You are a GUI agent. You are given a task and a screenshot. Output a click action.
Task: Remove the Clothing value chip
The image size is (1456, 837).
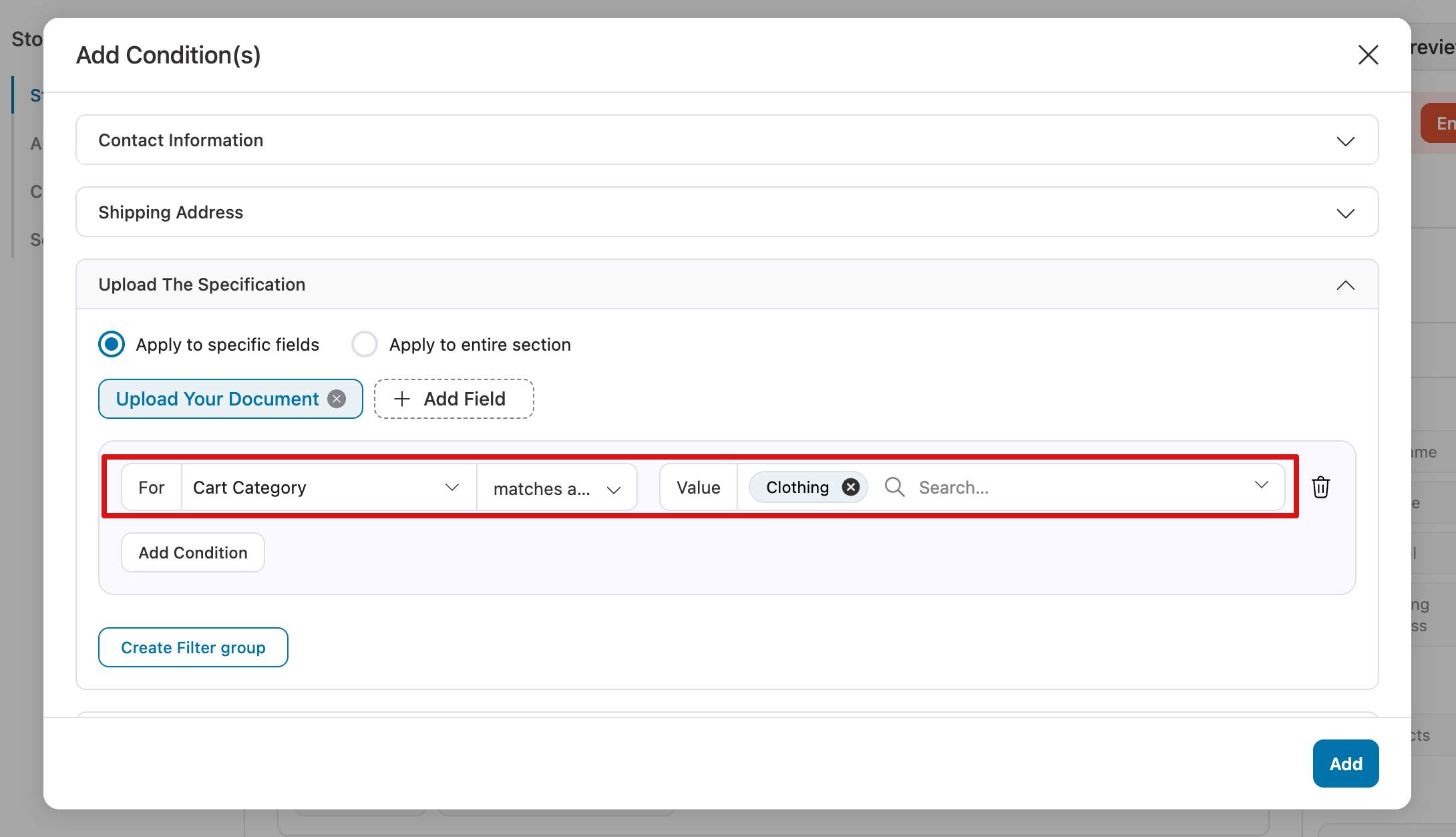(850, 486)
